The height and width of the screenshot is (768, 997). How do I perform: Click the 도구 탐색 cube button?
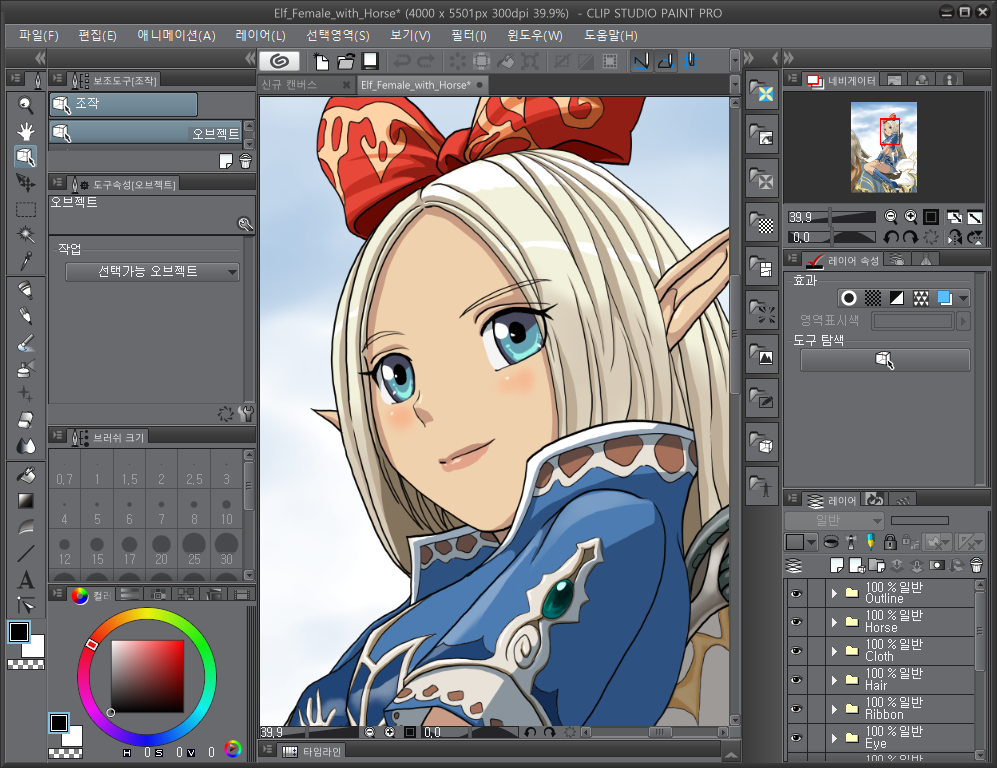(x=885, y=360)
